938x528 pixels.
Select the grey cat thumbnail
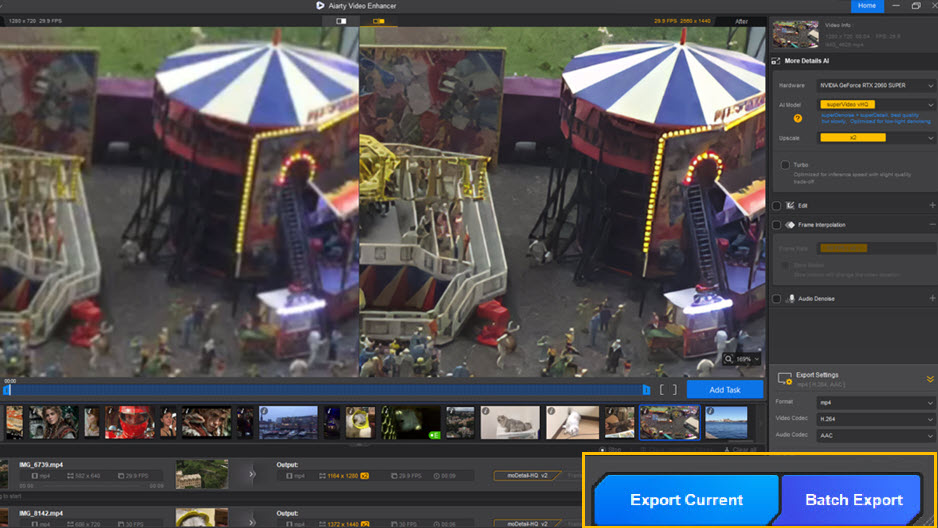point(510,423)
